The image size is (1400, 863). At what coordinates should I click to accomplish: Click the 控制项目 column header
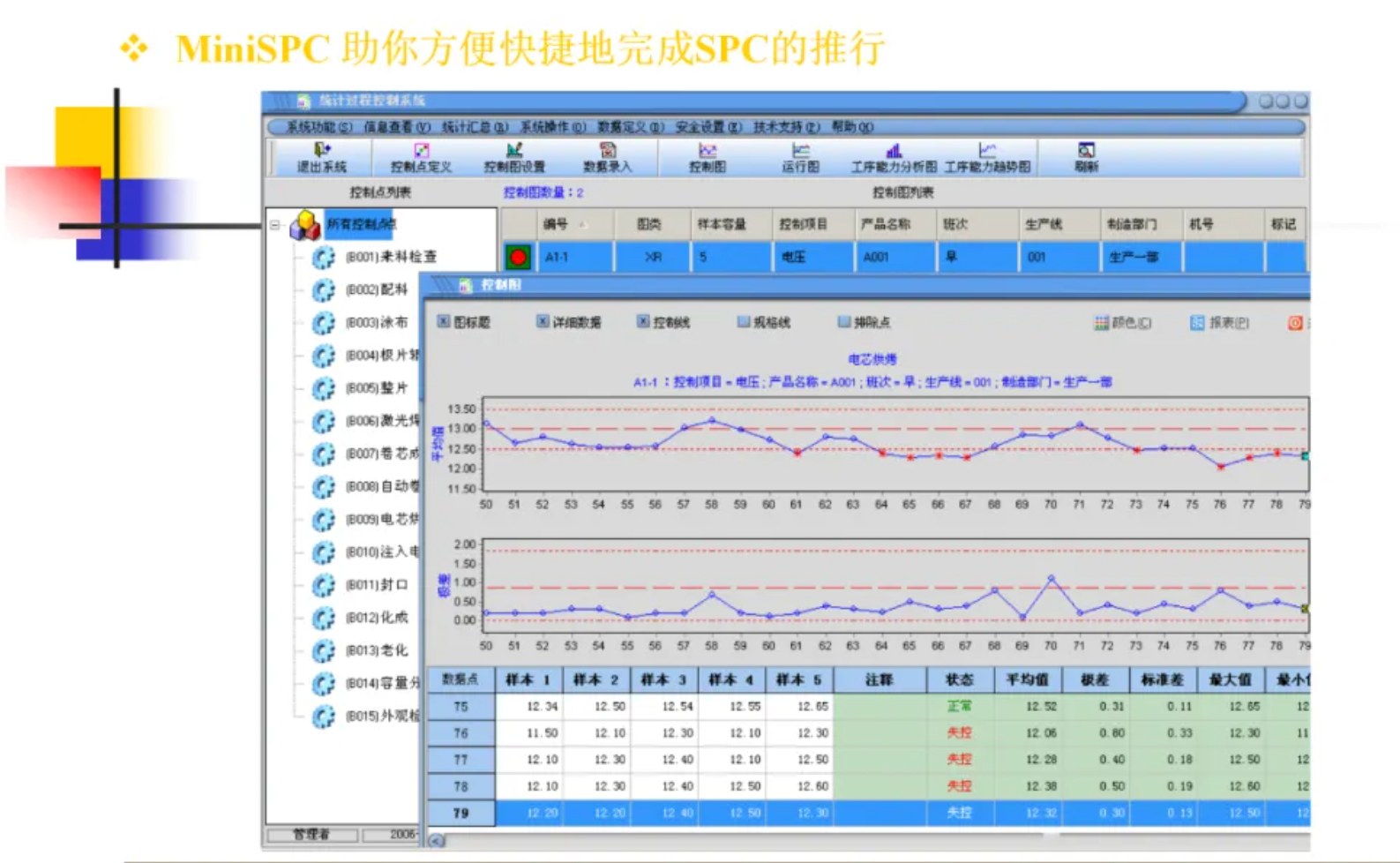(813, 224)
